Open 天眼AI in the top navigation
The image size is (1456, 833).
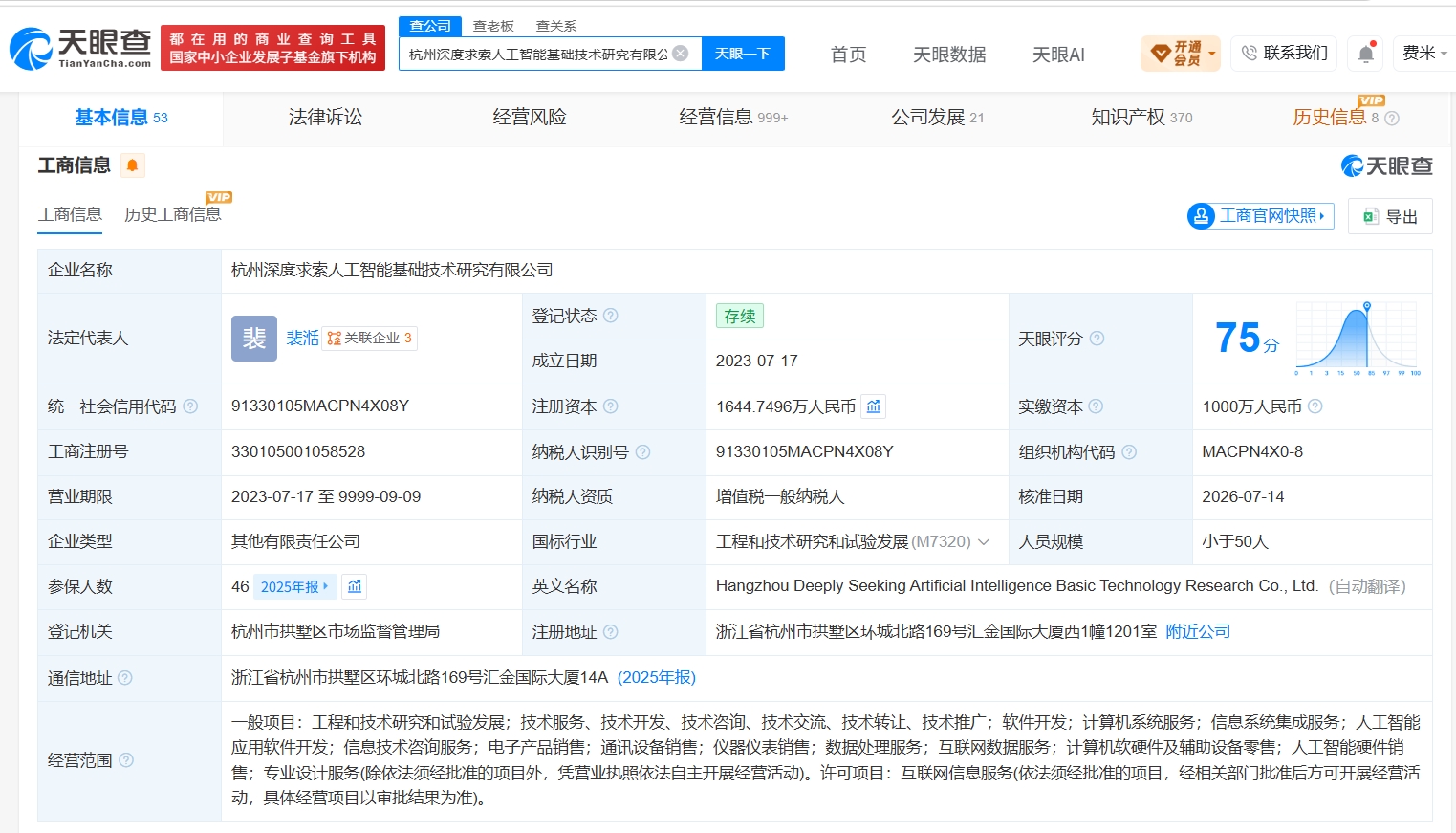point(1058,55)
